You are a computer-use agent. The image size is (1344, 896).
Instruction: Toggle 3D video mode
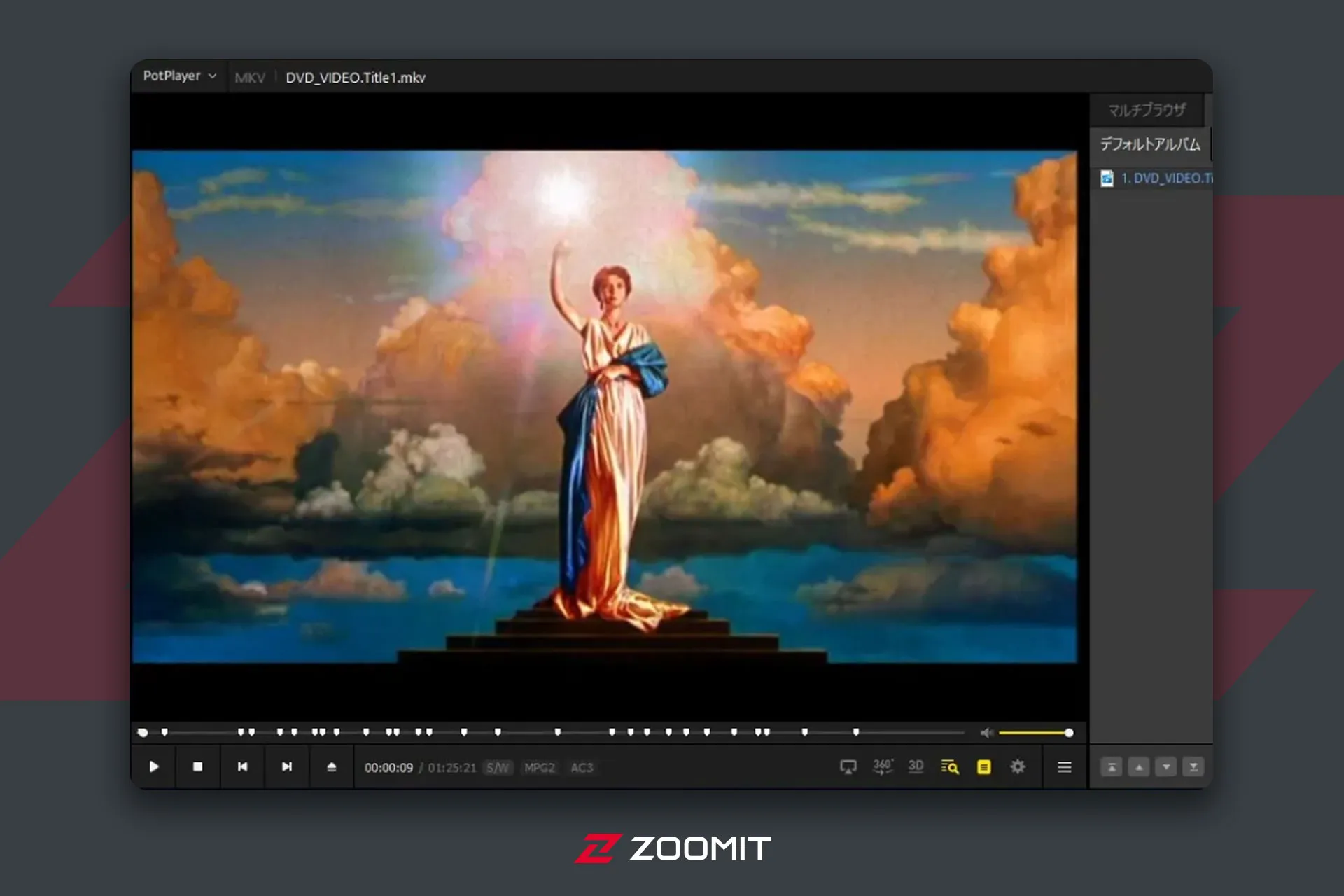click(x=916, y=766)
